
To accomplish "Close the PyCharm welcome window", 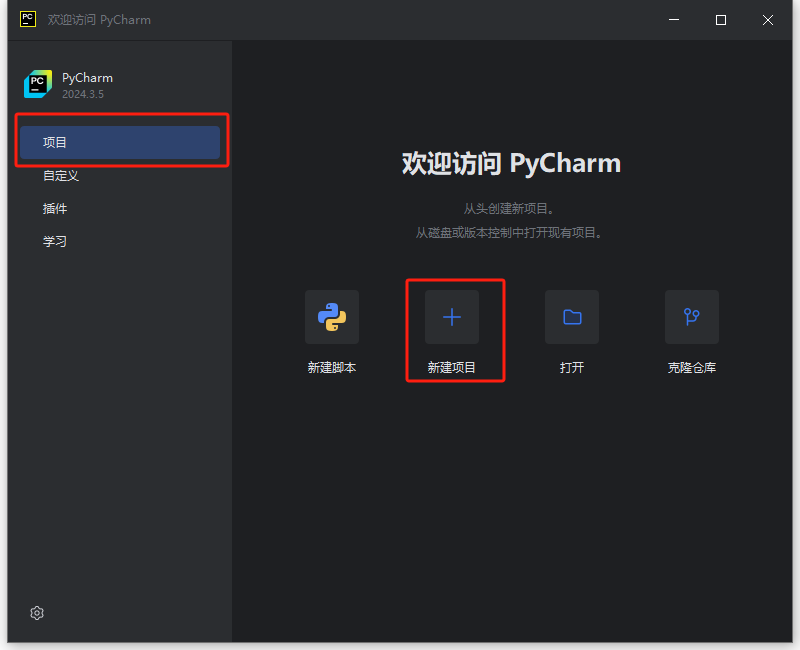I will 767,20.
